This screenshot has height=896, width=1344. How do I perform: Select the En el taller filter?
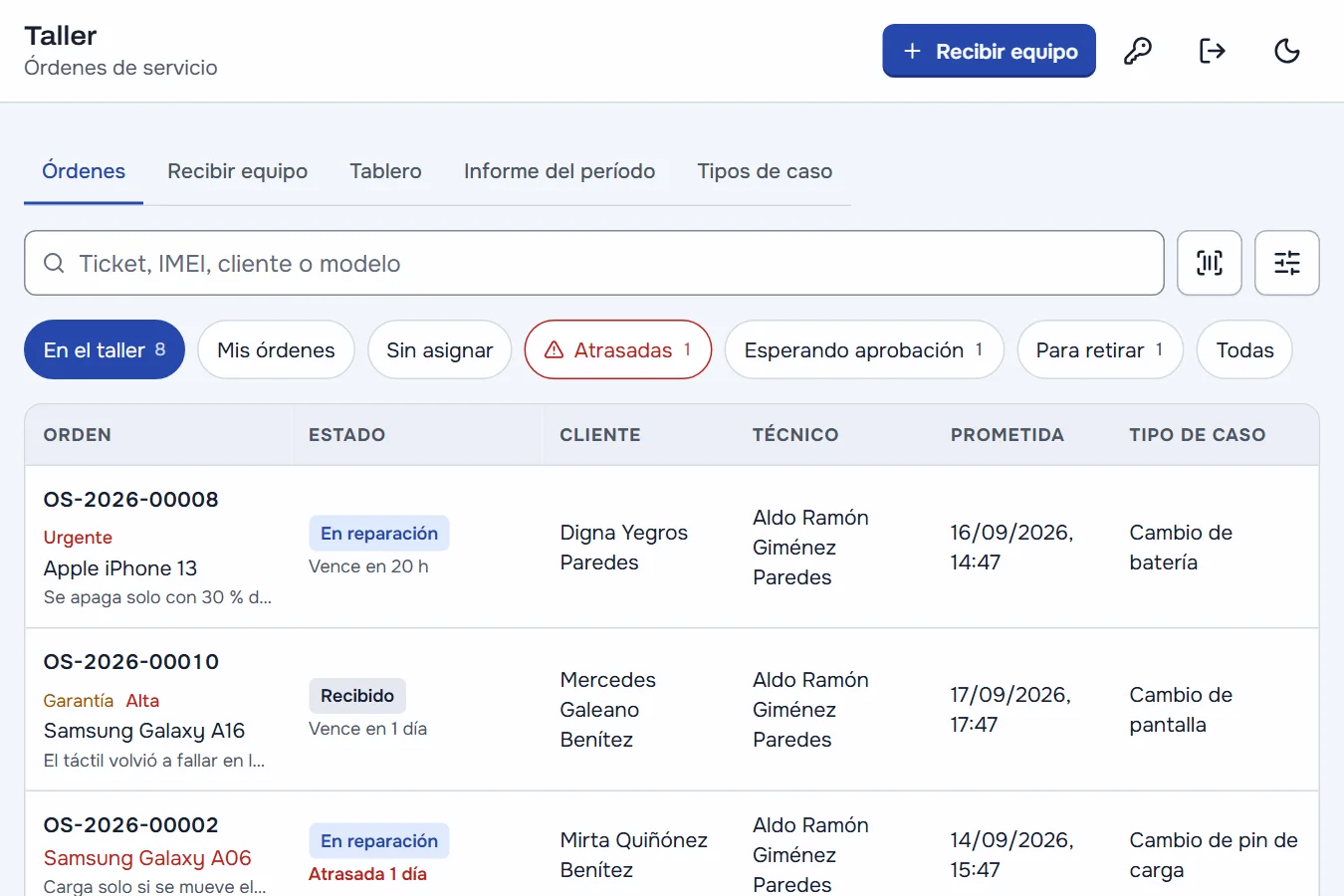[x=105, y=349]
